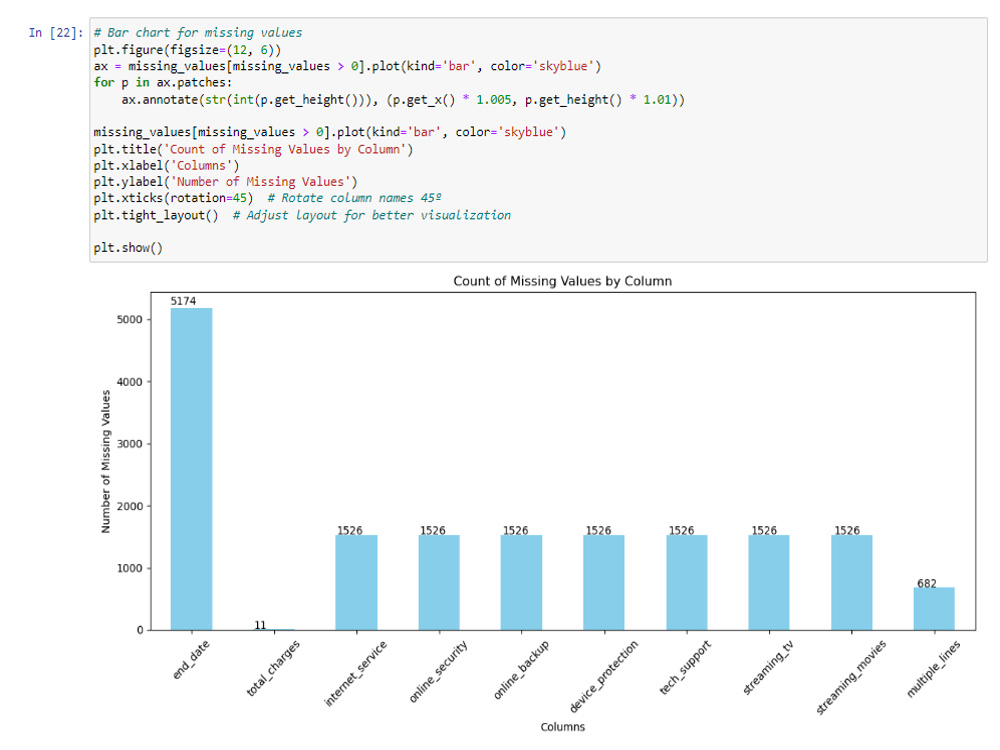Image resolution: width=1000 pixels, height=750 pixels.
Task: Click the total_charges x-axis label
Action: [273, 668]
